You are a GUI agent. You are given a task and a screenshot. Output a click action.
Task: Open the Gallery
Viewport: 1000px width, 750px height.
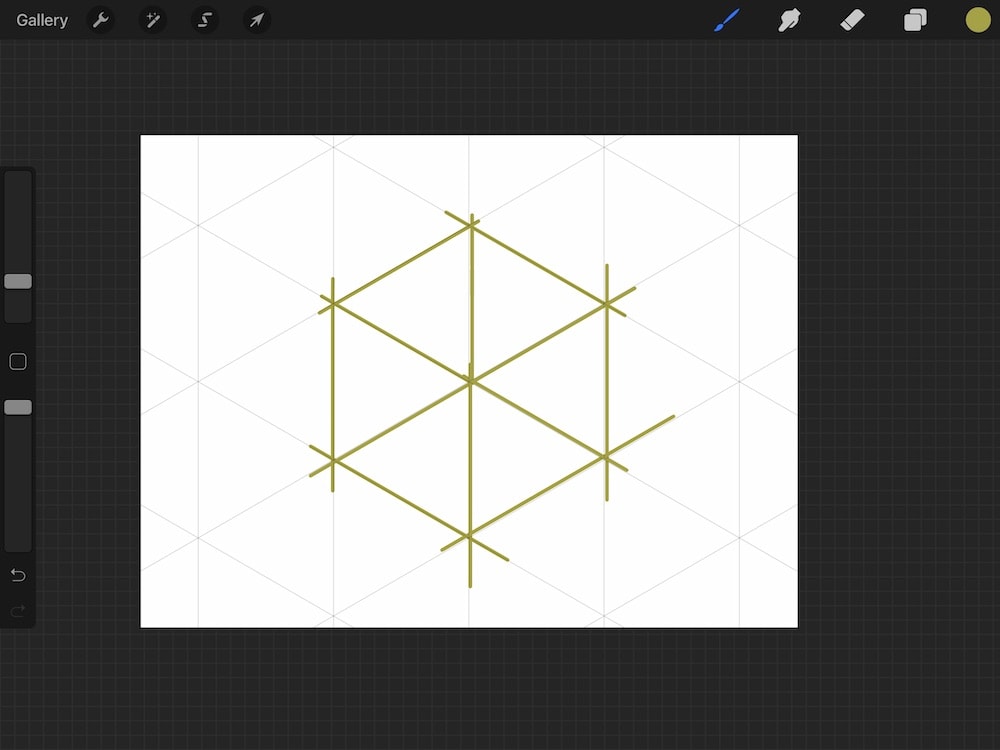click(42, 20)
